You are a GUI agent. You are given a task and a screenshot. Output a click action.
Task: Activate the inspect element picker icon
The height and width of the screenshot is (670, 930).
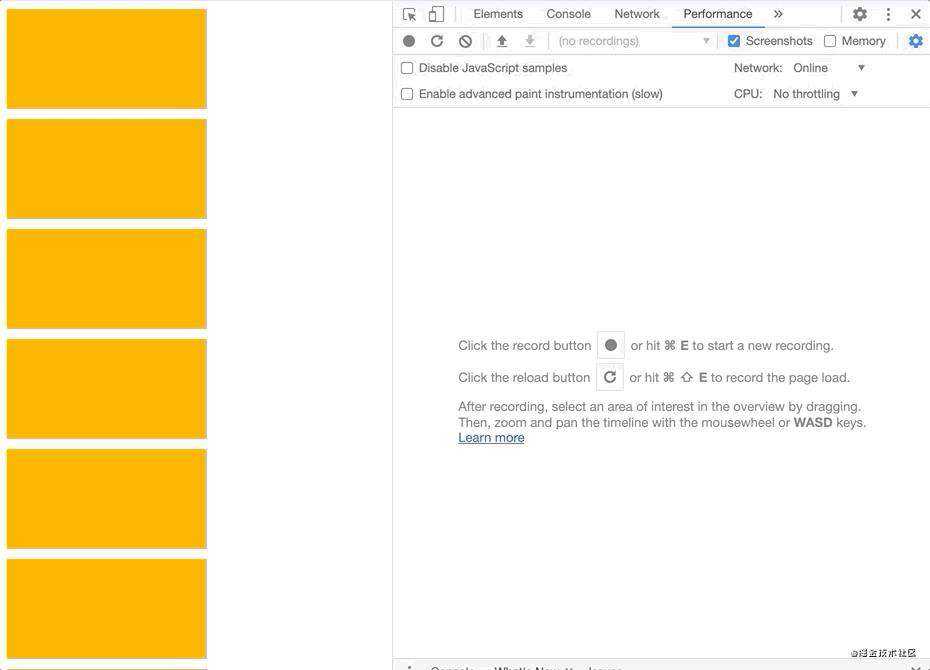409,14
